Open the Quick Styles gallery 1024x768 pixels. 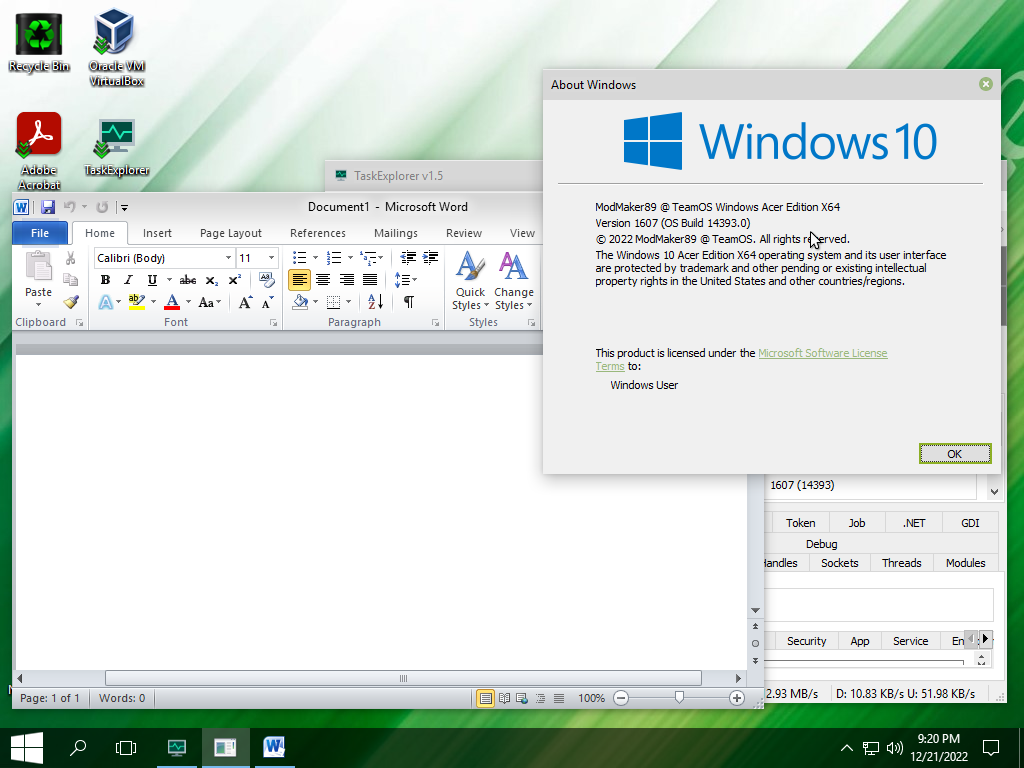click(x=470, y=281)
